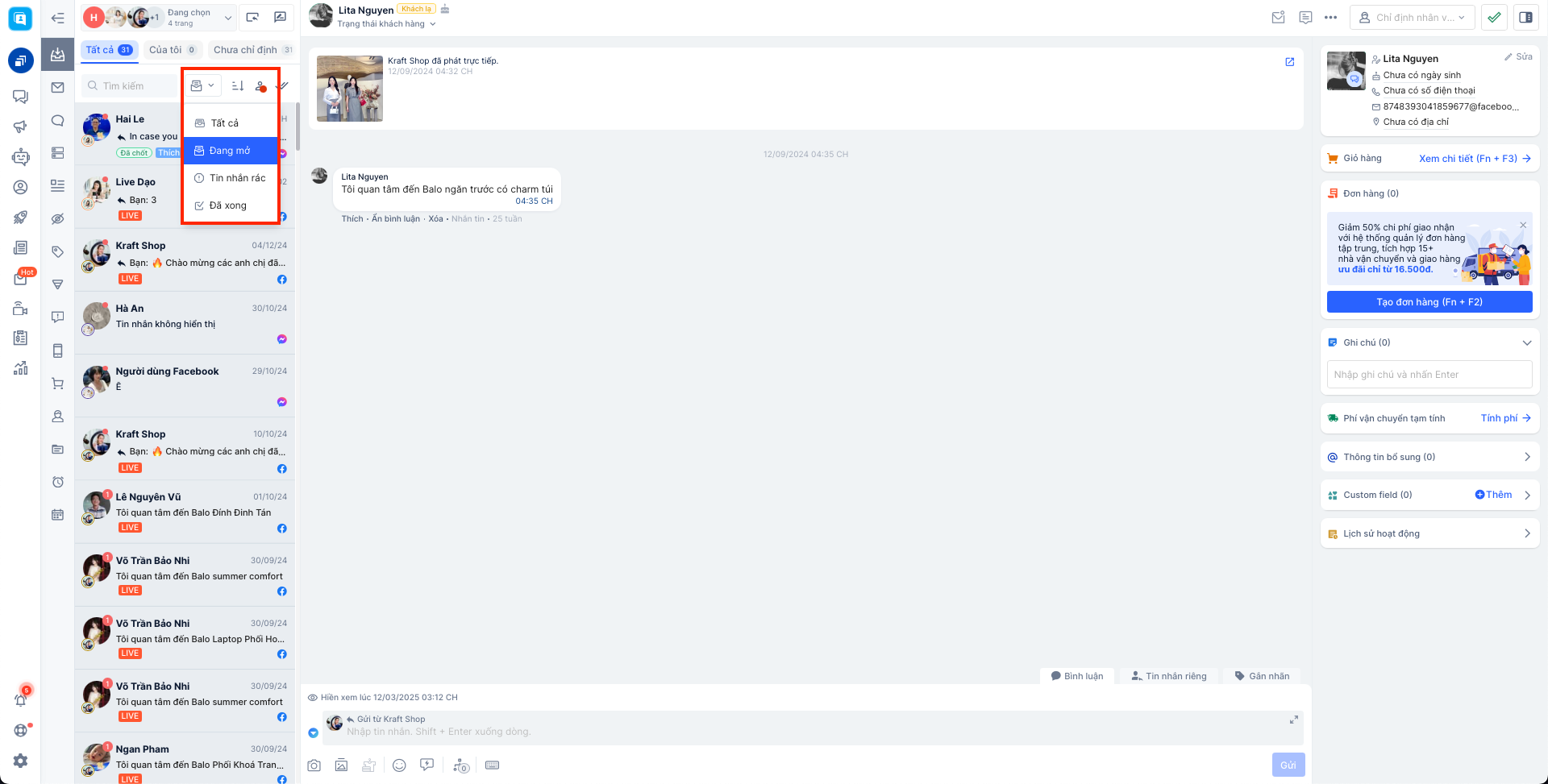Switch to the Chưa chỉ định tab
Image resolution: width=1548 pixels, height=784 pixels.
pos(251,50)
